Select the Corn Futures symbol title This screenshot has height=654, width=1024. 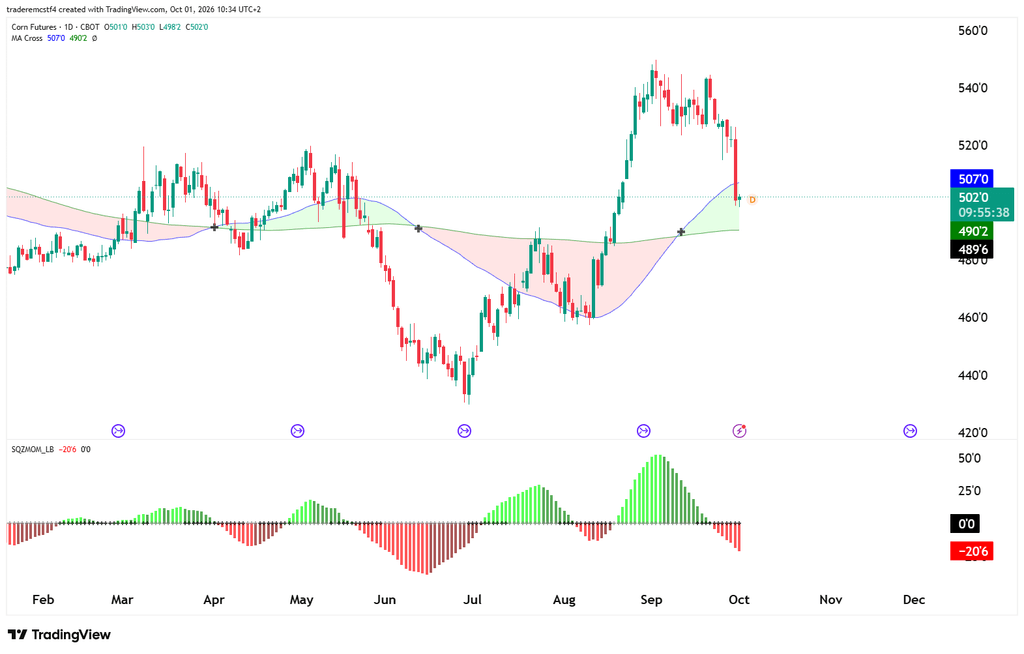pyautogui.click(x=34, y=27)
